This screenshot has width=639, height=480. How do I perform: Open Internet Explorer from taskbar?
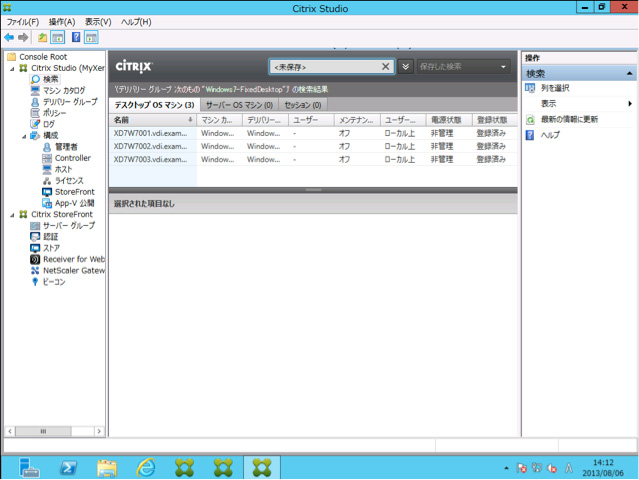point(146,467)
